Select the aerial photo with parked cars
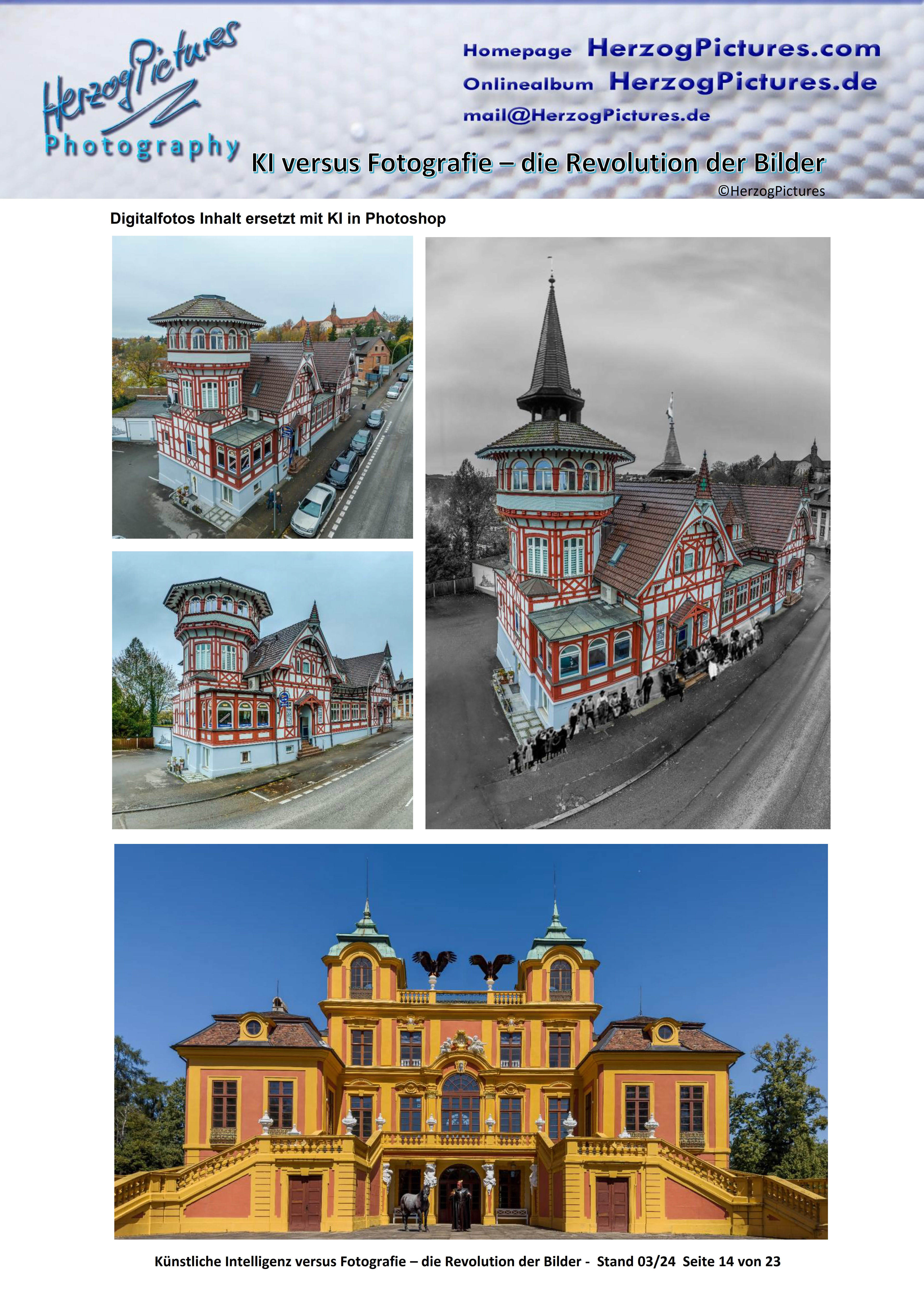The image size is (924, 1307). (262, 387)
